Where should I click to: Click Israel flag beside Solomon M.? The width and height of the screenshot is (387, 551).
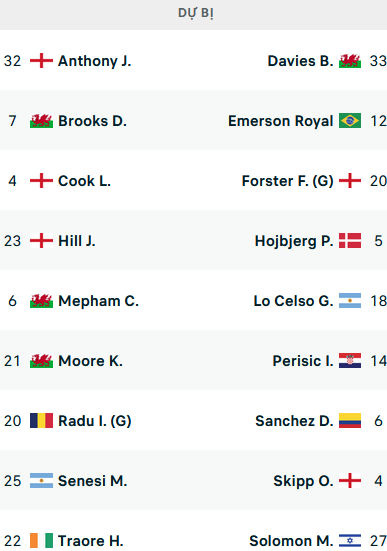click(x=350, y=540)
